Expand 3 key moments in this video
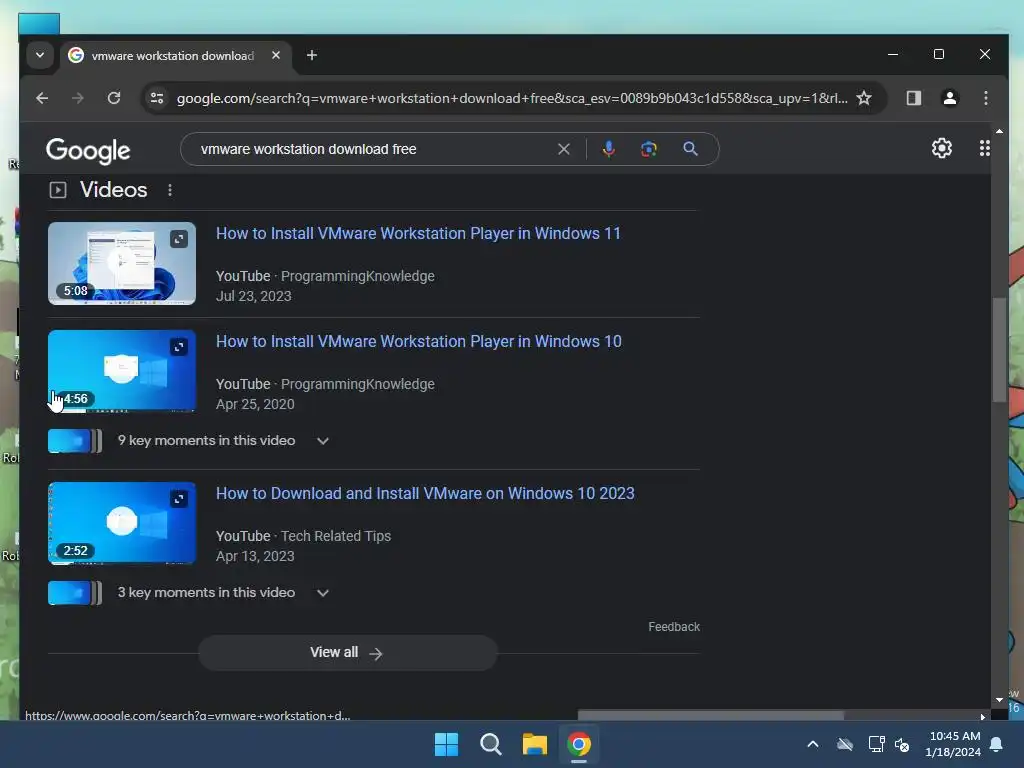The width and height of the screenshot is (1024, 768). click(x=223, y=593)
